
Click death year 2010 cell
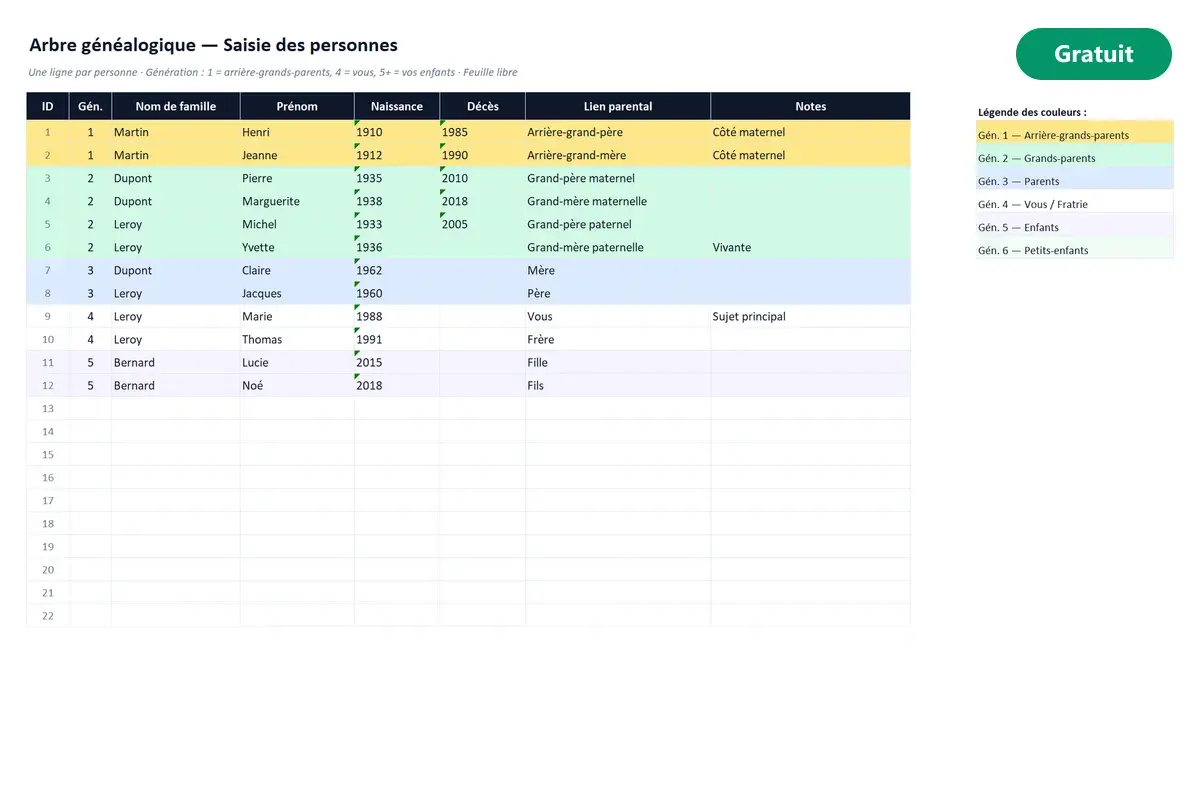tap(483, 178)
